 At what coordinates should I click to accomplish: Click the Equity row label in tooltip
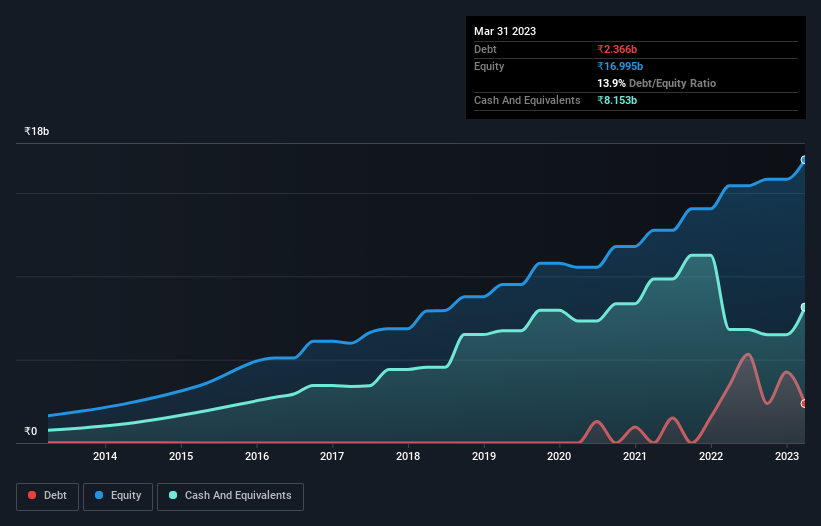point(489,66)
